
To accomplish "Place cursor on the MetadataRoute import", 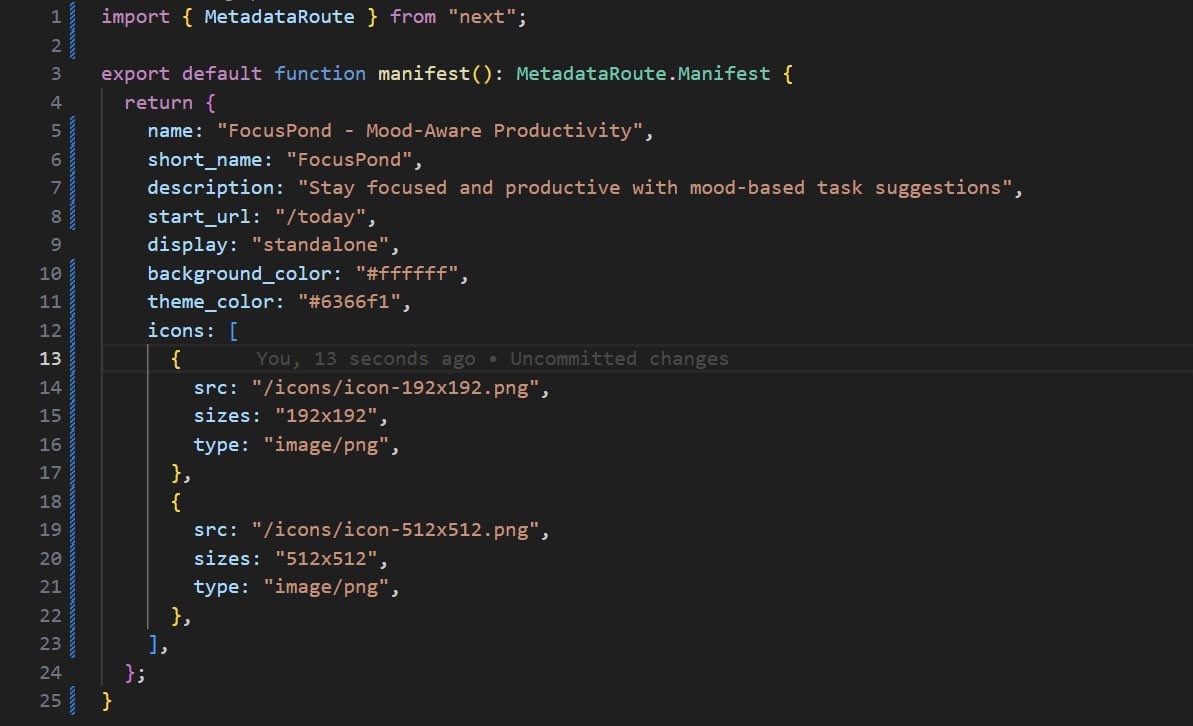I will click(280, 16).
